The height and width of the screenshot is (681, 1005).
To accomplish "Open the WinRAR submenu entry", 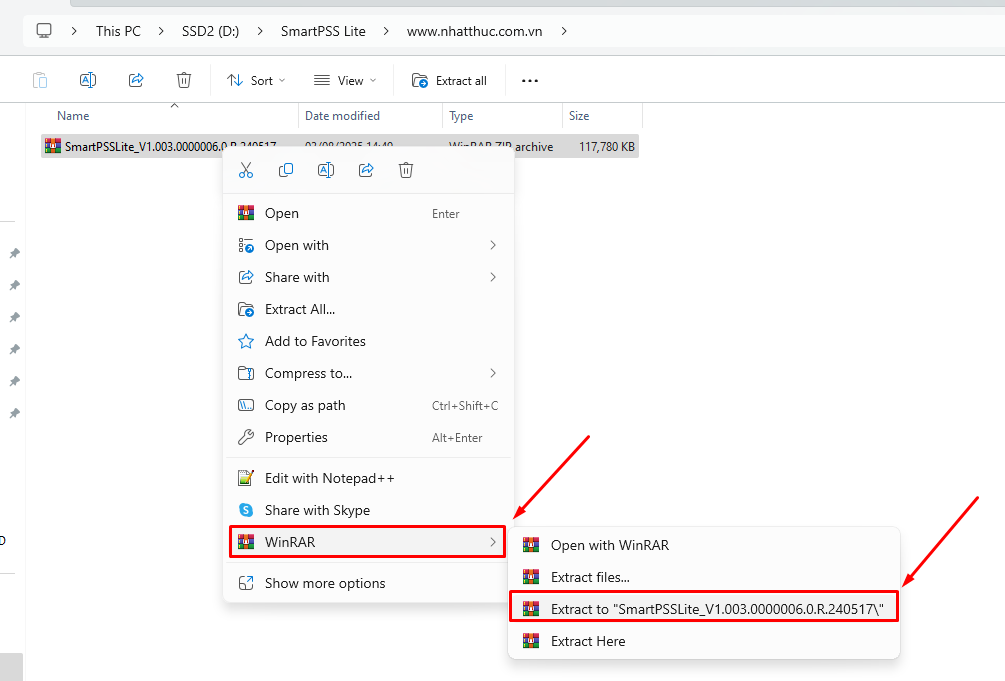I will coord(367,542).
